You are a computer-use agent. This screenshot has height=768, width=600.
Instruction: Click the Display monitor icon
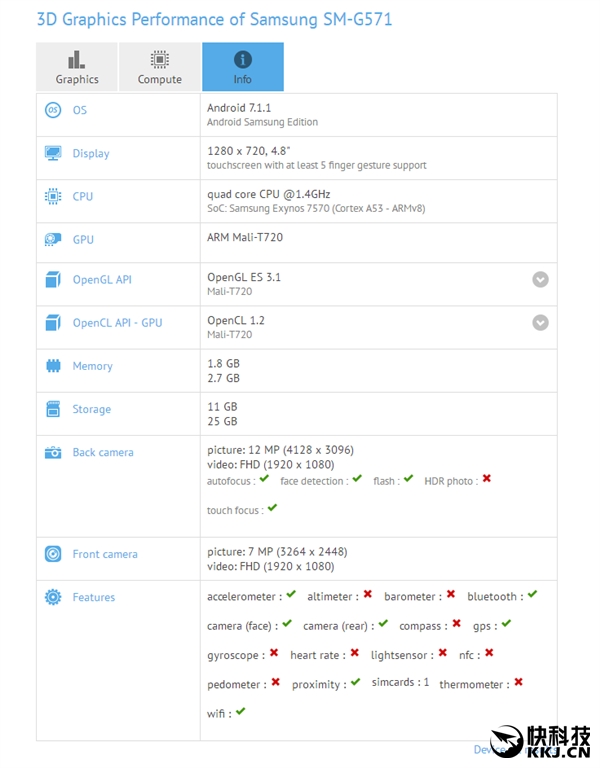click(53, 153)
